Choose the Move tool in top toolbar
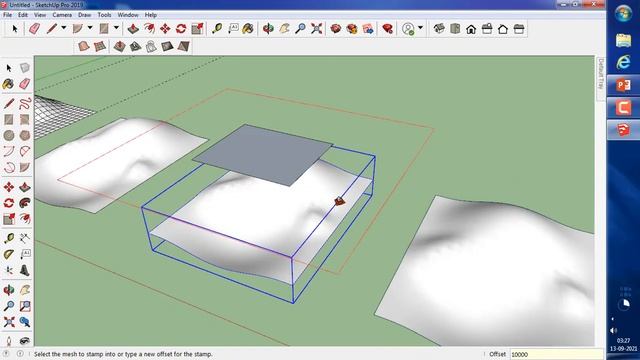Viewport: 640px width, 360px height. tap(165, 29)
